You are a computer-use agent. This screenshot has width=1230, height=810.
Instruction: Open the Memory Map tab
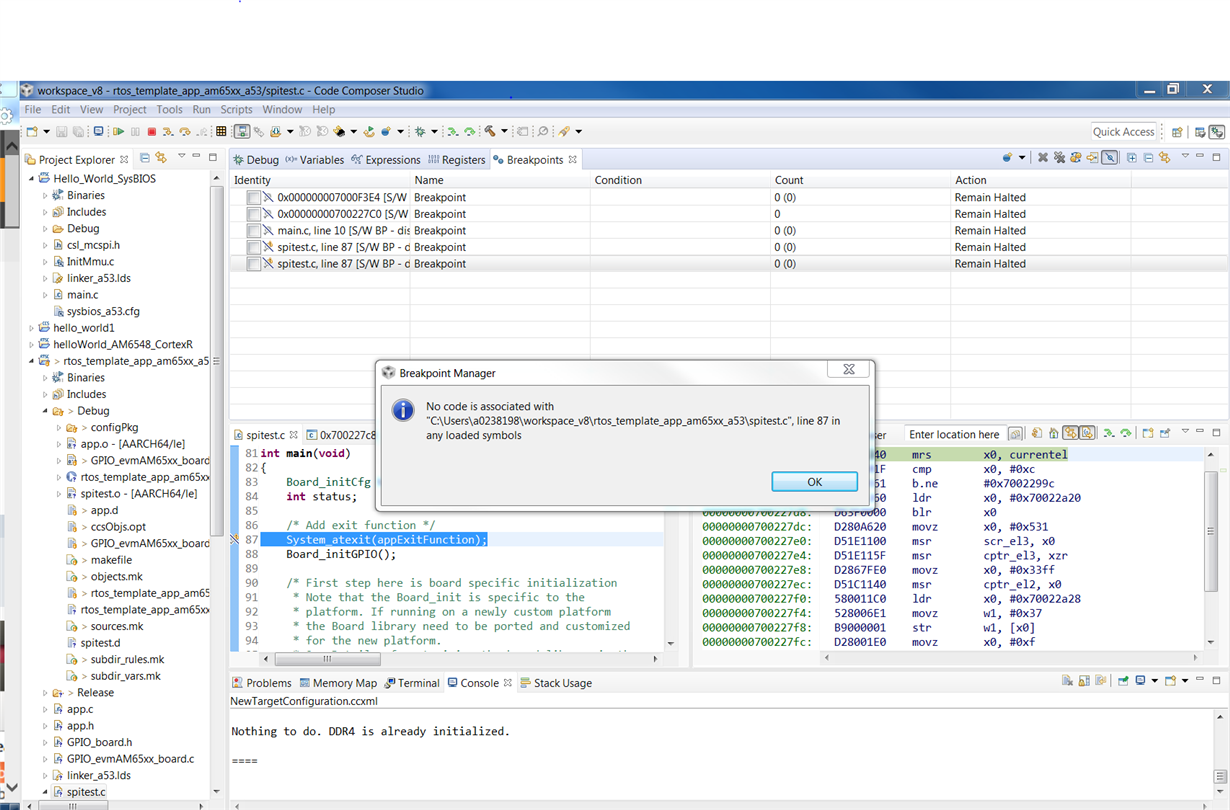point(337,683)
